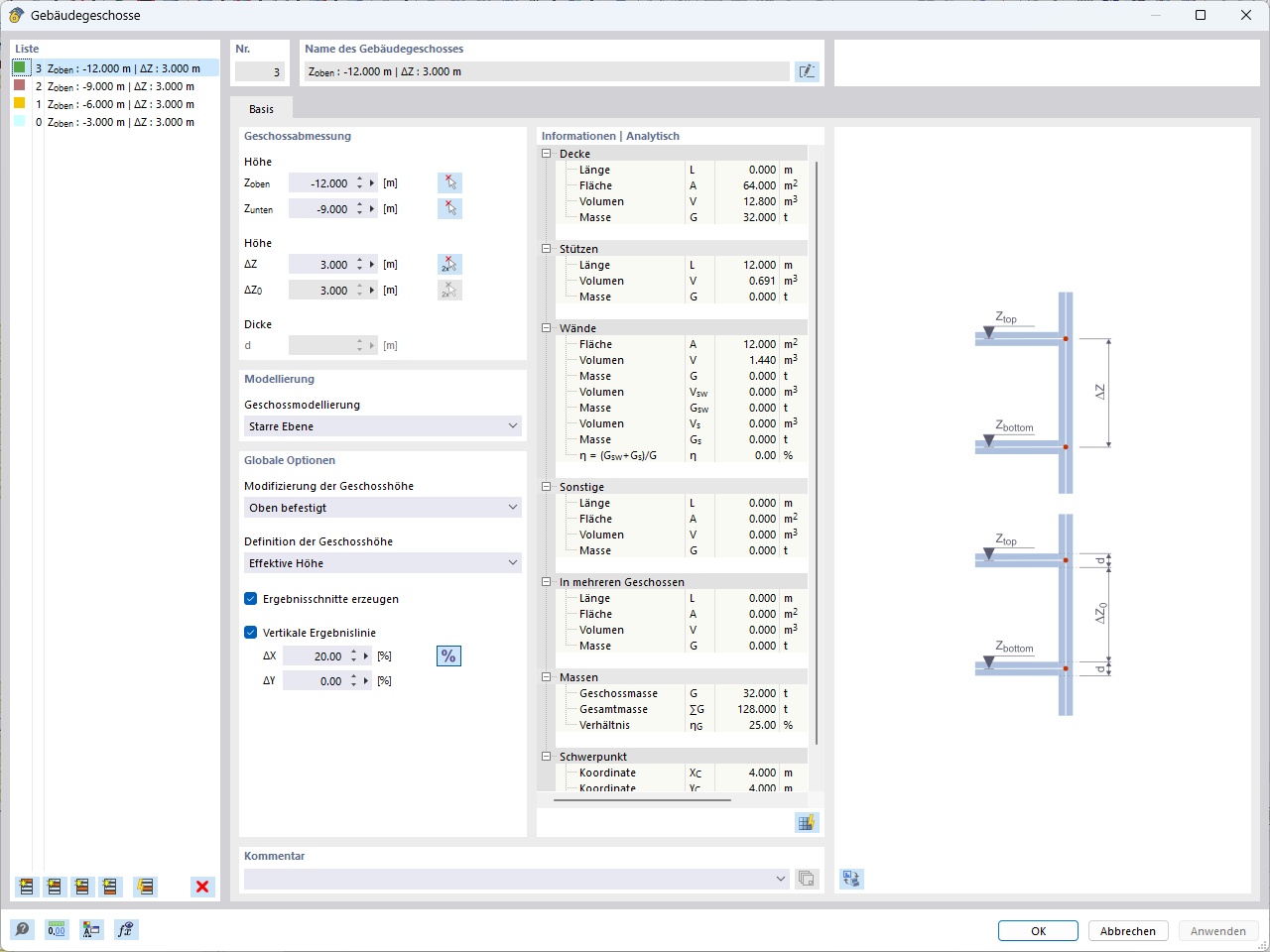Image resolution: width=1270 pixels, height=952 pixels.
Task: Click the stepper arrows of the ΔZ field
Action: click(359, 265)
